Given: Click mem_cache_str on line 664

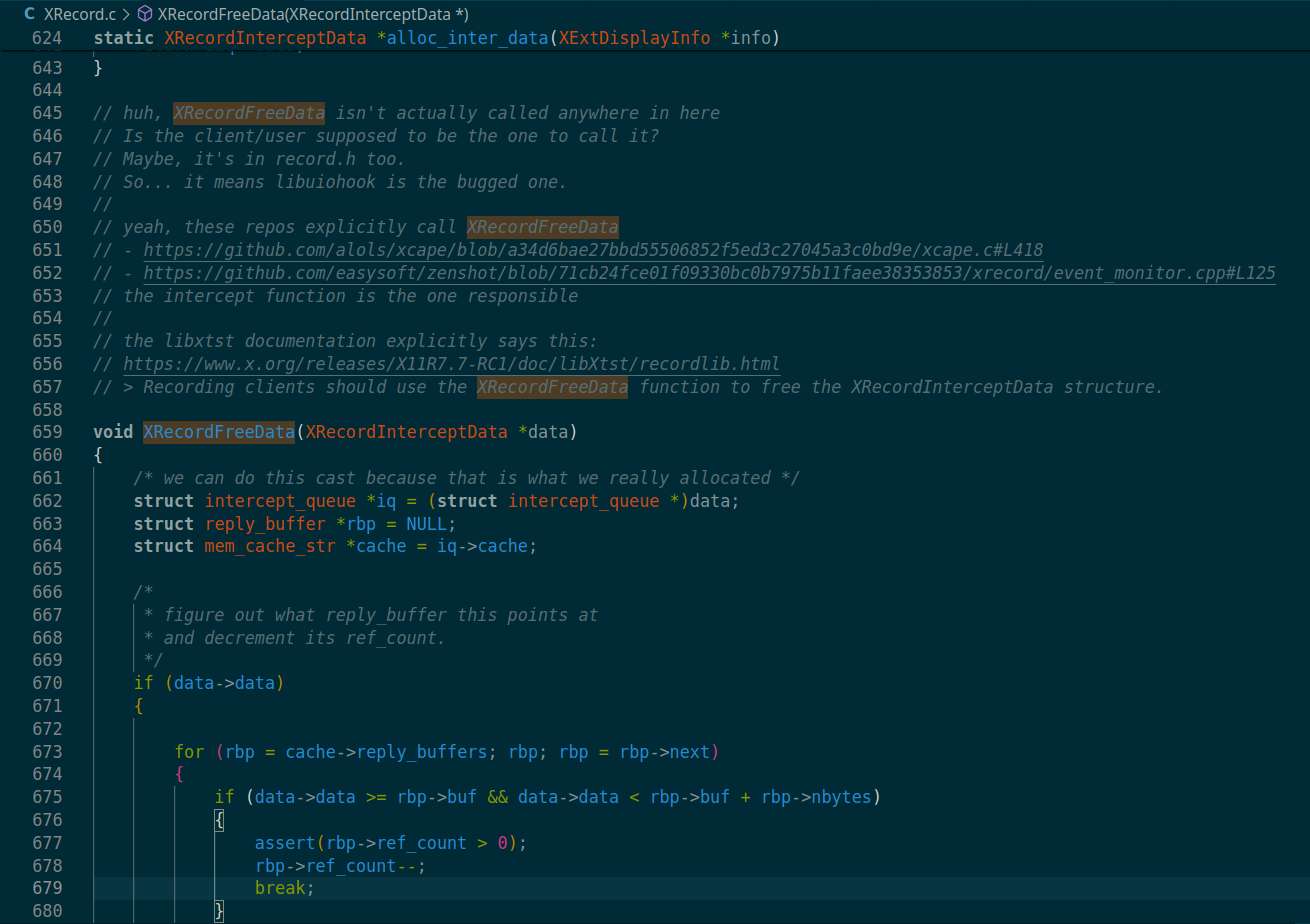Looking at the screenshot, I should [270, 546].
